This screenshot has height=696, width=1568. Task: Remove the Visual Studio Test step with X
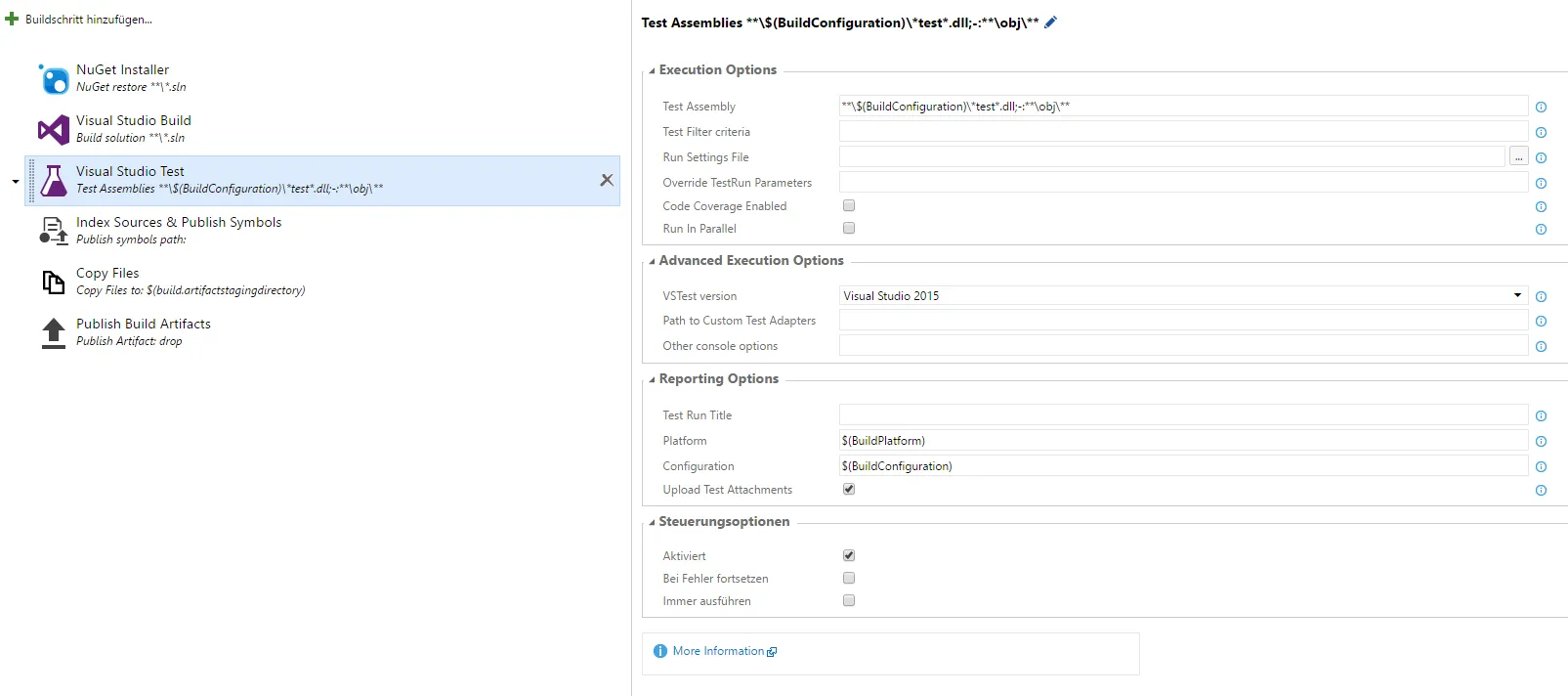(x=607, y=180)
